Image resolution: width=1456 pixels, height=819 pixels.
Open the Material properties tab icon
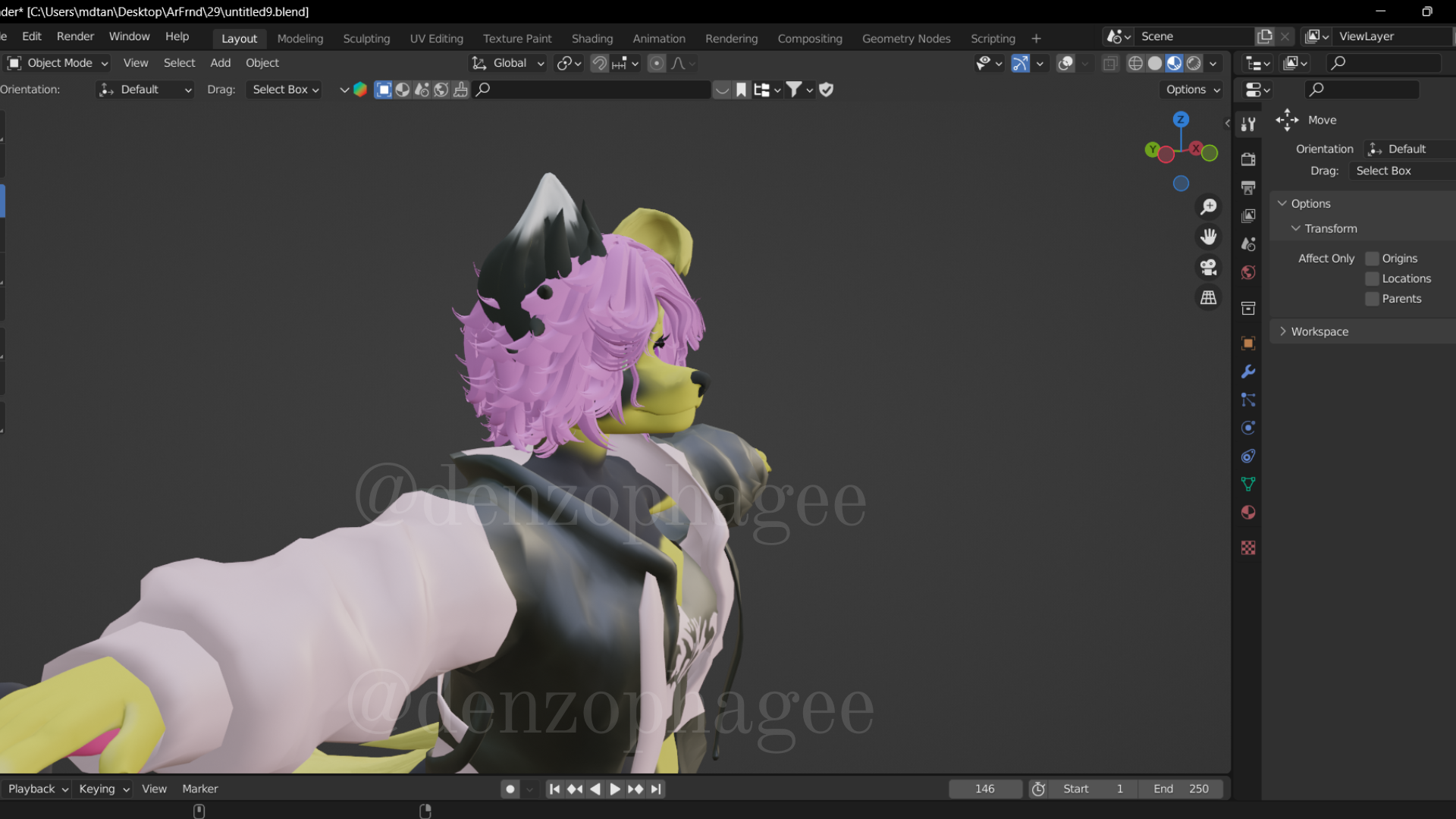[x=1248, y=513]
